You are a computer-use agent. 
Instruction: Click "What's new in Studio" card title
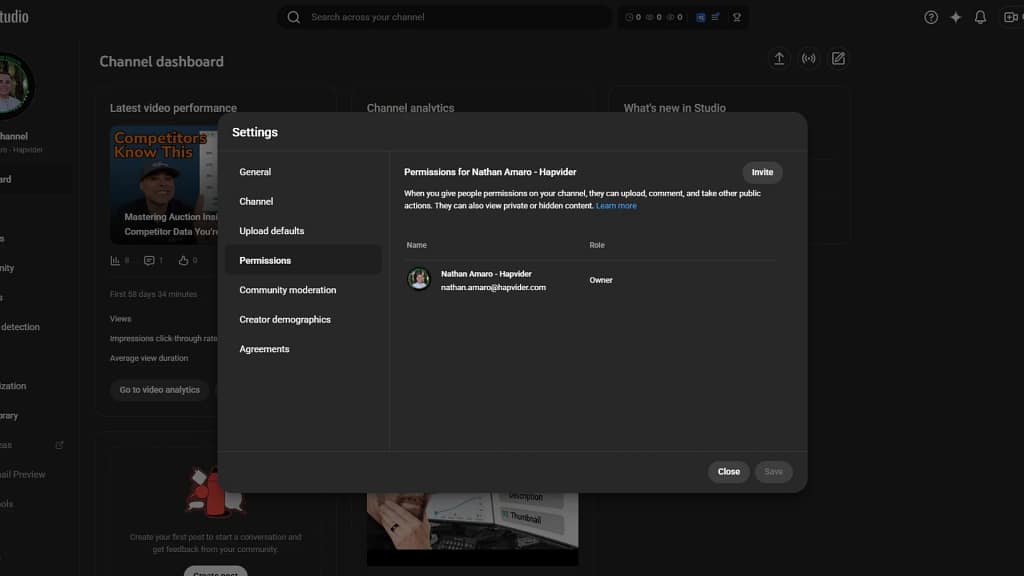click(x=675, y=108)
